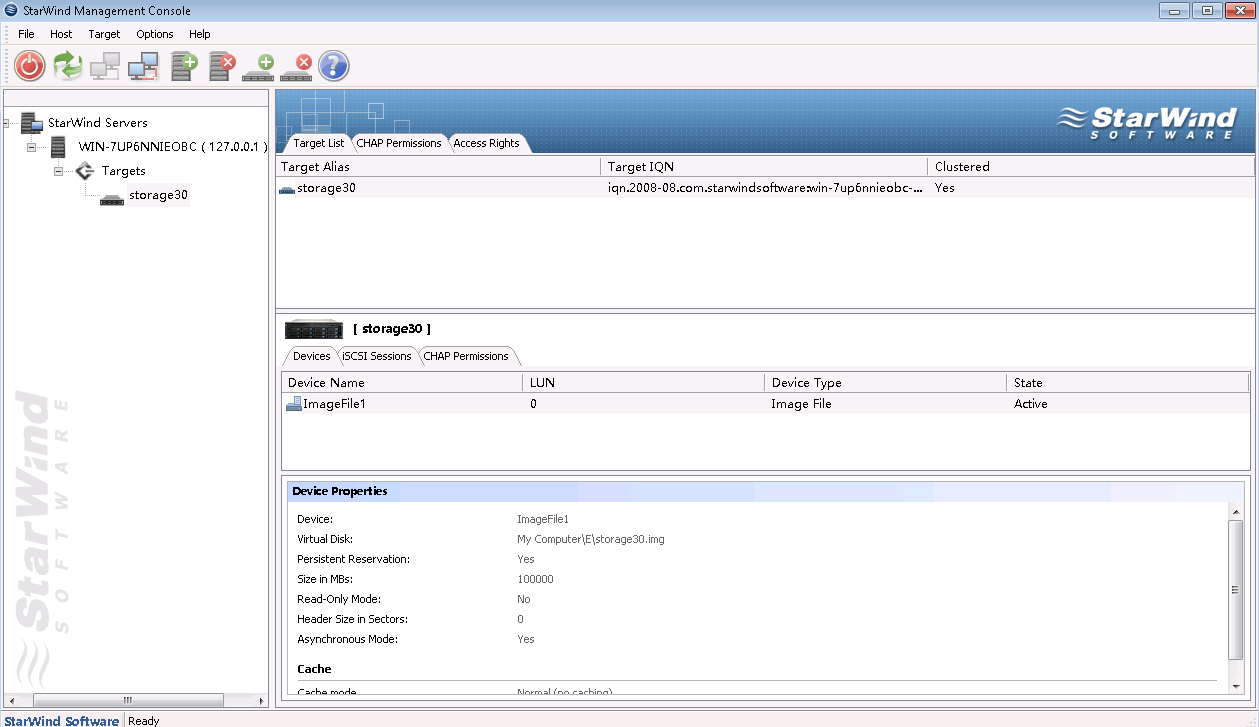The image size is (1259, 727).
Task: Click the rack server icon beside [ storage30 ]
Action: [314, 329]
